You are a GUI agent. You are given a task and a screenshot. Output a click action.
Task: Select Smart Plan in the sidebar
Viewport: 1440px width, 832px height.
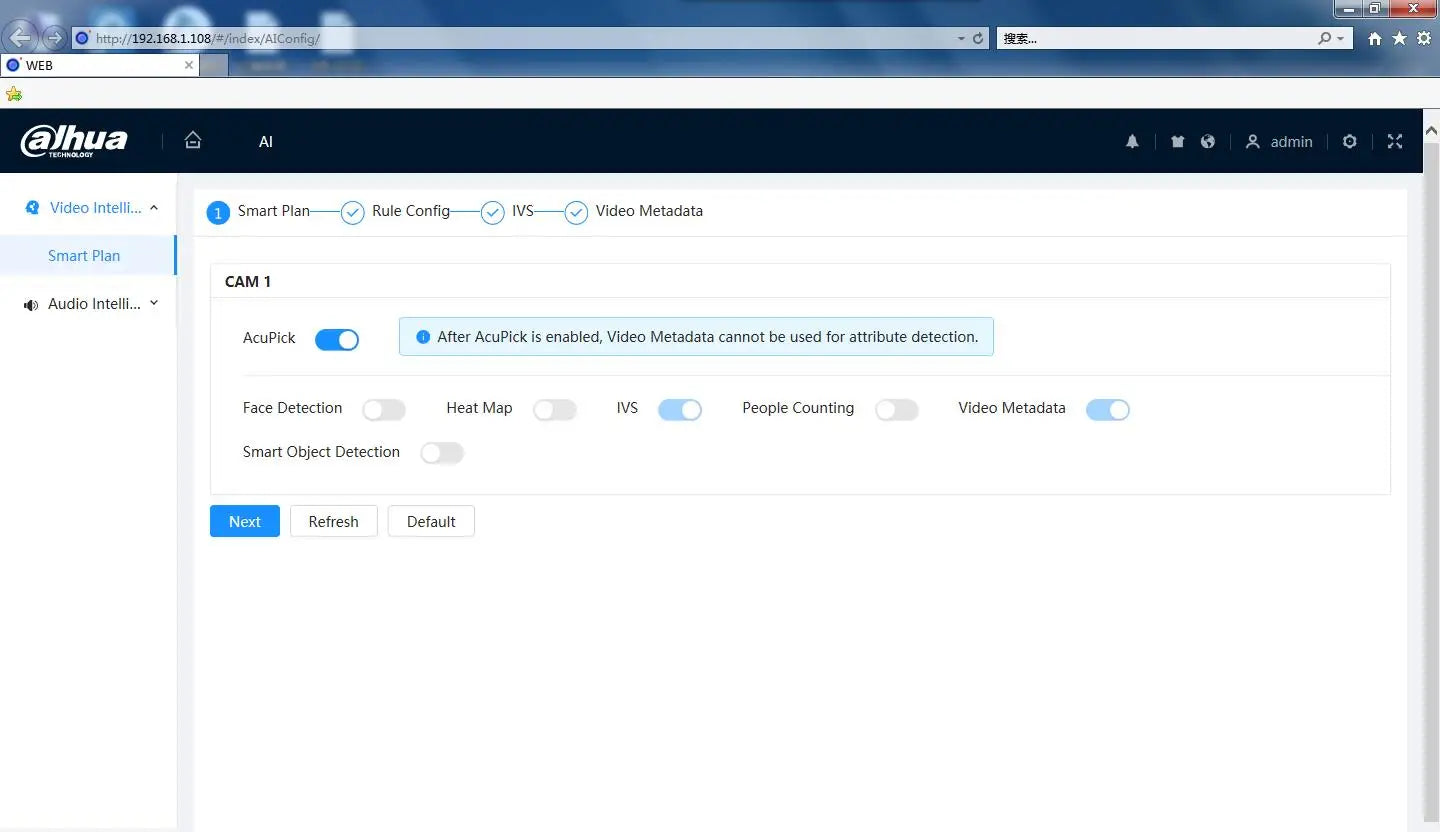click(84, 256)
